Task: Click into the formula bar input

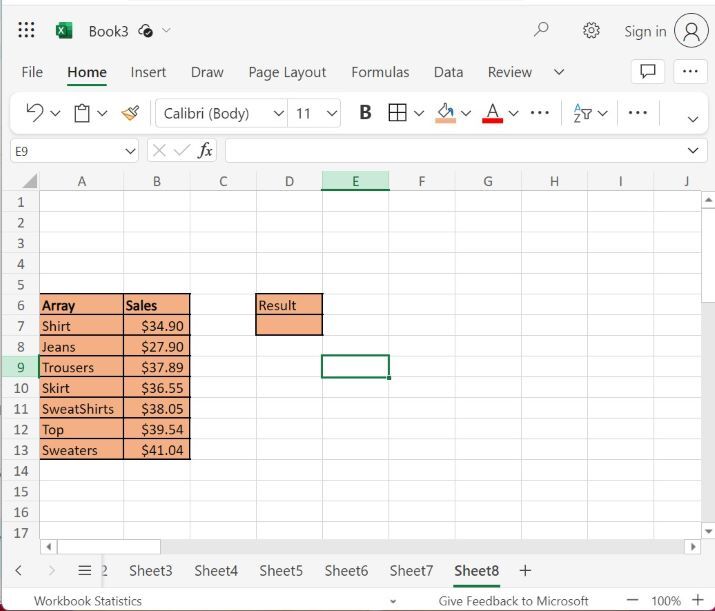Action: click(454, 150)
